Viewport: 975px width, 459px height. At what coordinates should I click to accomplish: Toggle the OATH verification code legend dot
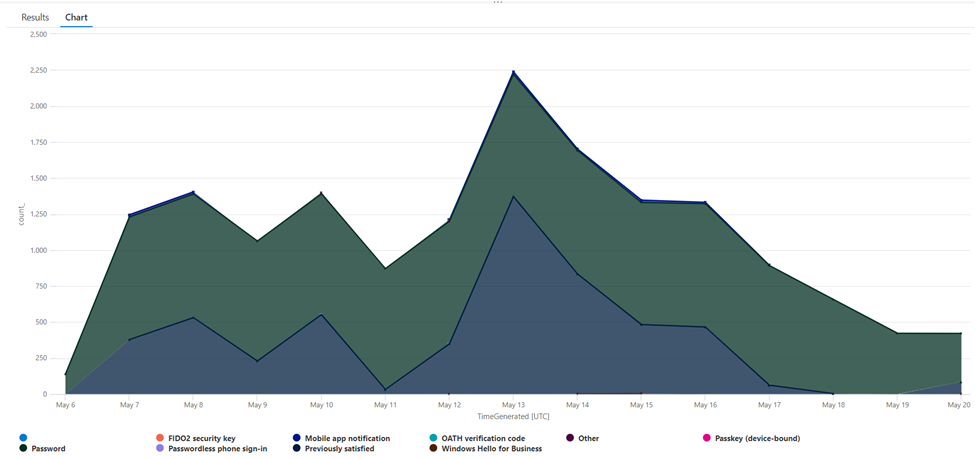[x=433, y=438]
